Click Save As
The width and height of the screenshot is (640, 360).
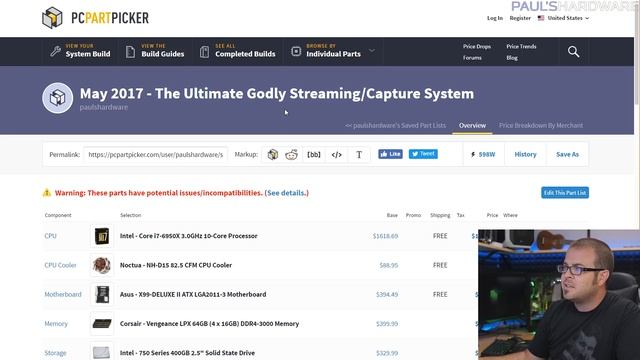567,154
